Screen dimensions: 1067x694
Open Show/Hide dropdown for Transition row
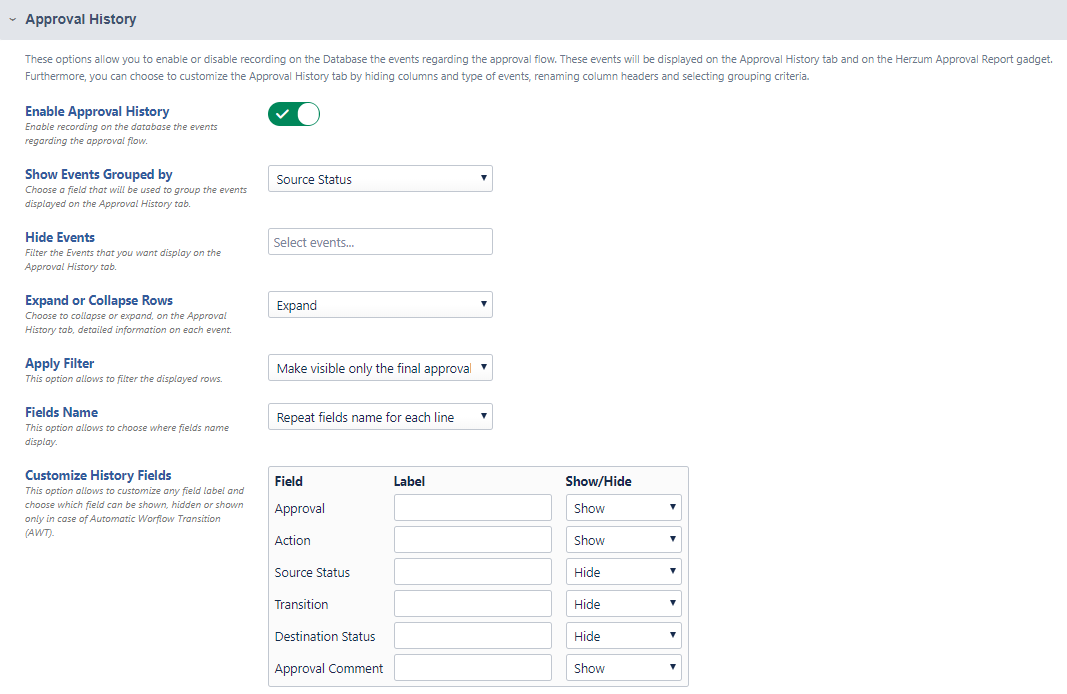(623, 604)
